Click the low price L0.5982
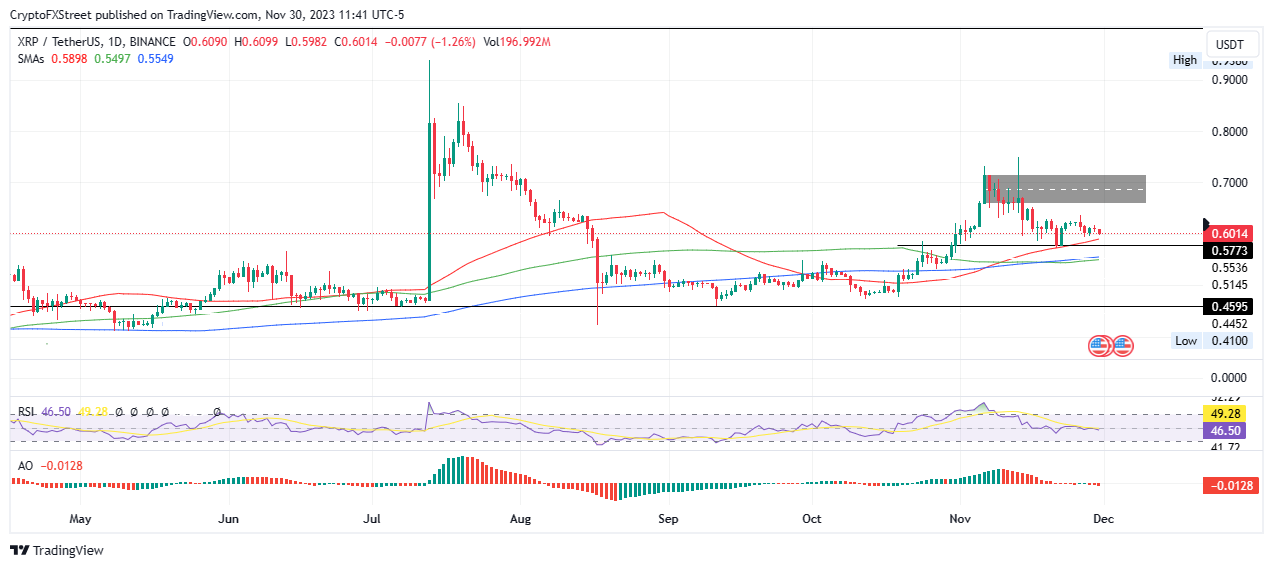1273x568 pixels. 308,42
